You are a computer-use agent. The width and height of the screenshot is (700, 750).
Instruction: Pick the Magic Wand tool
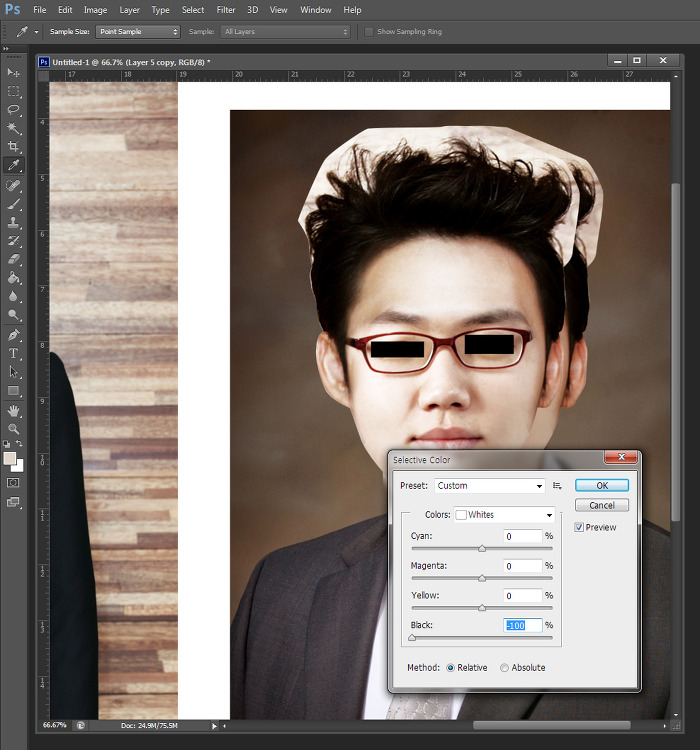tap(14, 128)
